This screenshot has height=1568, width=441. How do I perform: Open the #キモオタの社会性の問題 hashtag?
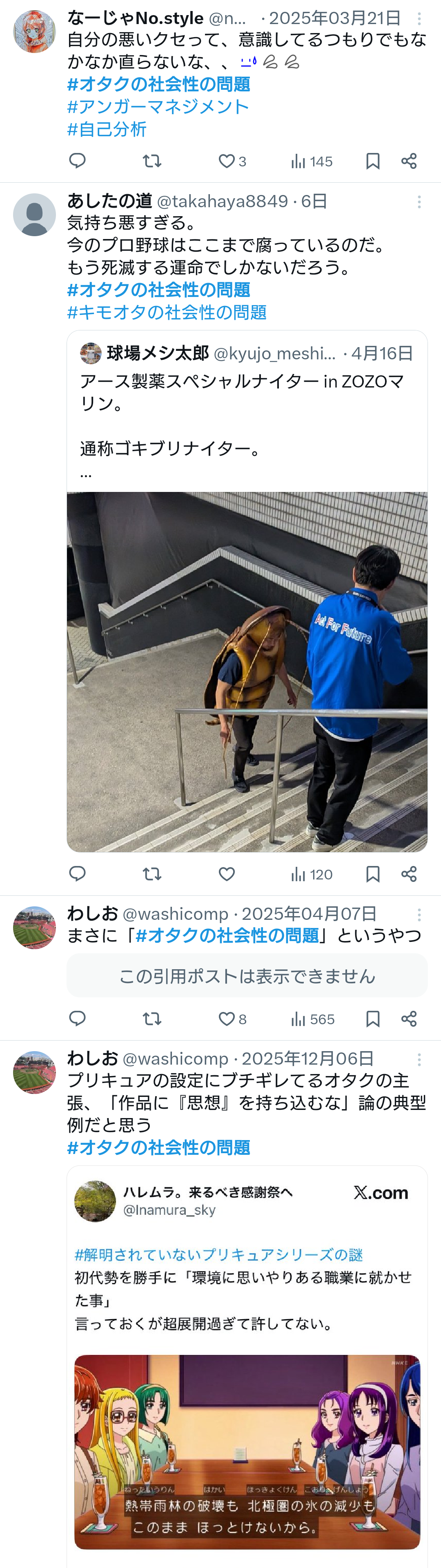tap(167, 312)
